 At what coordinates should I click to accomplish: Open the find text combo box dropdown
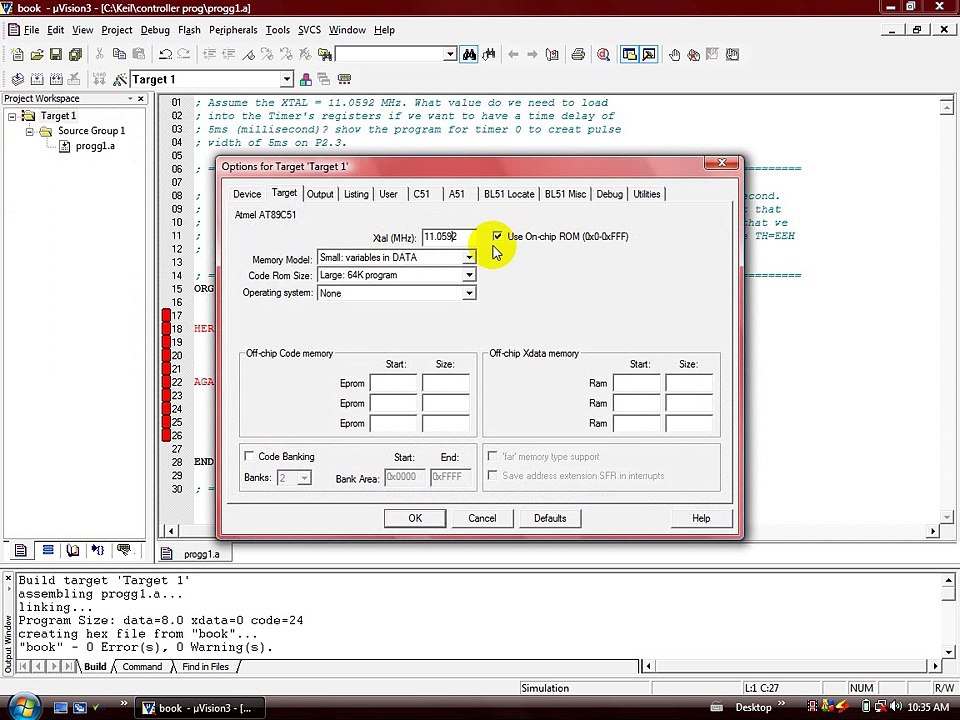[x=450, y=54]
